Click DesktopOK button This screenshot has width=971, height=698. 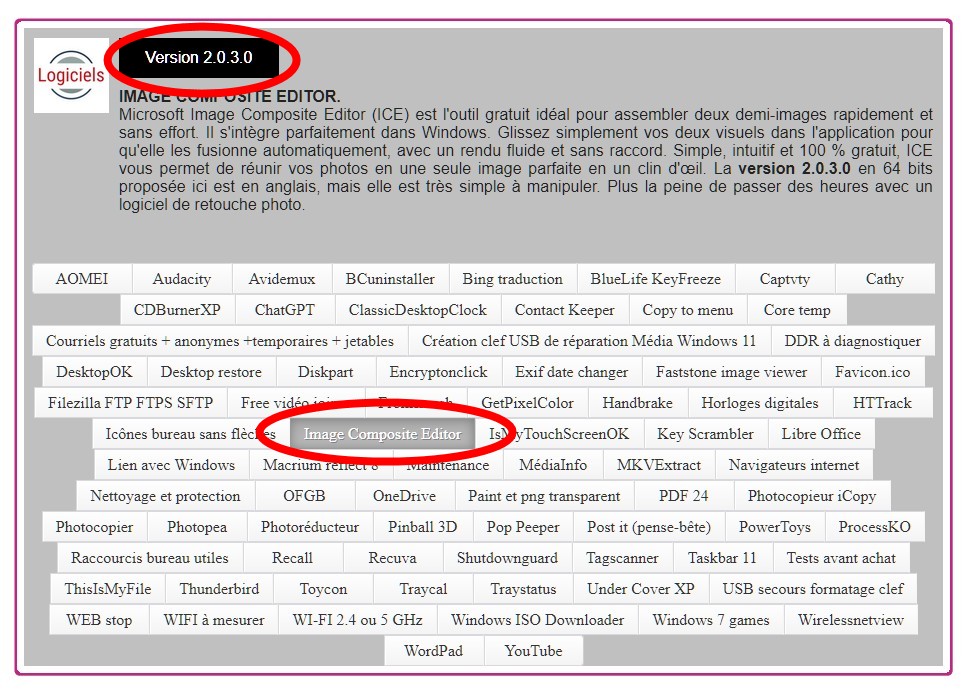point(94,372)
